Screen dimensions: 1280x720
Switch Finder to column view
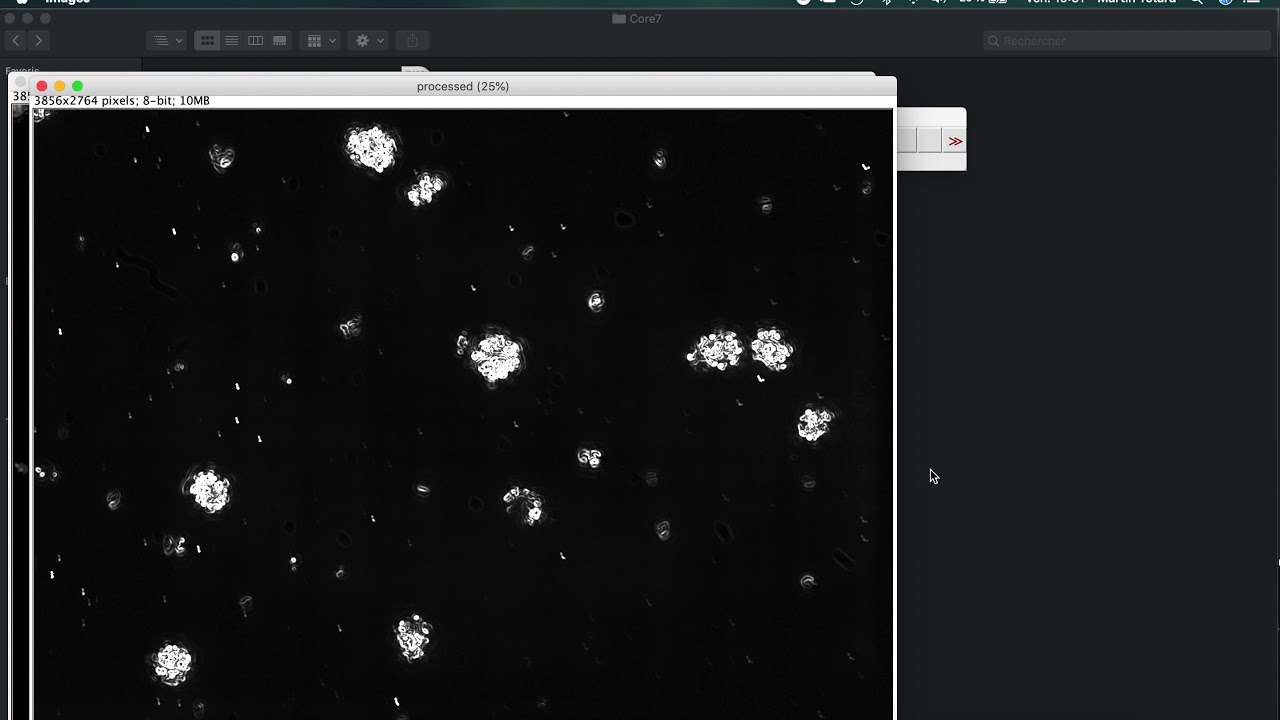(x=255, y=41)
